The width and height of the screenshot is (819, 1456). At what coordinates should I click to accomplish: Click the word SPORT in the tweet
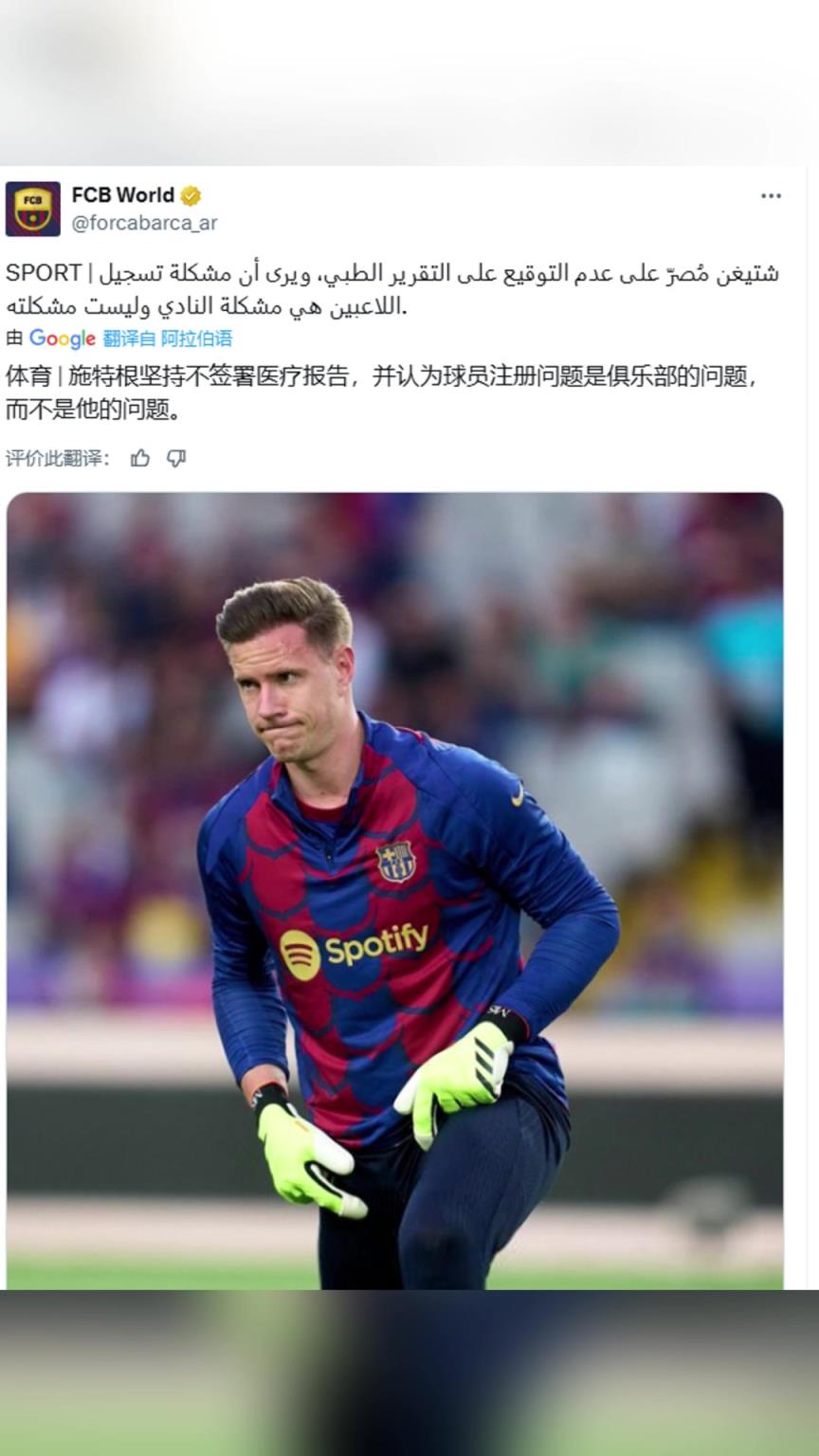[x=44, y=273]
